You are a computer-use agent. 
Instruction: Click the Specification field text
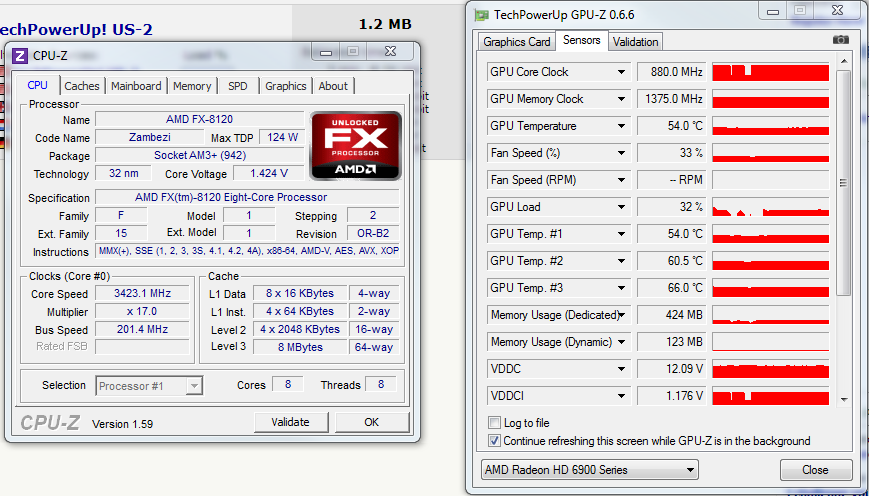tap(247, 197)
